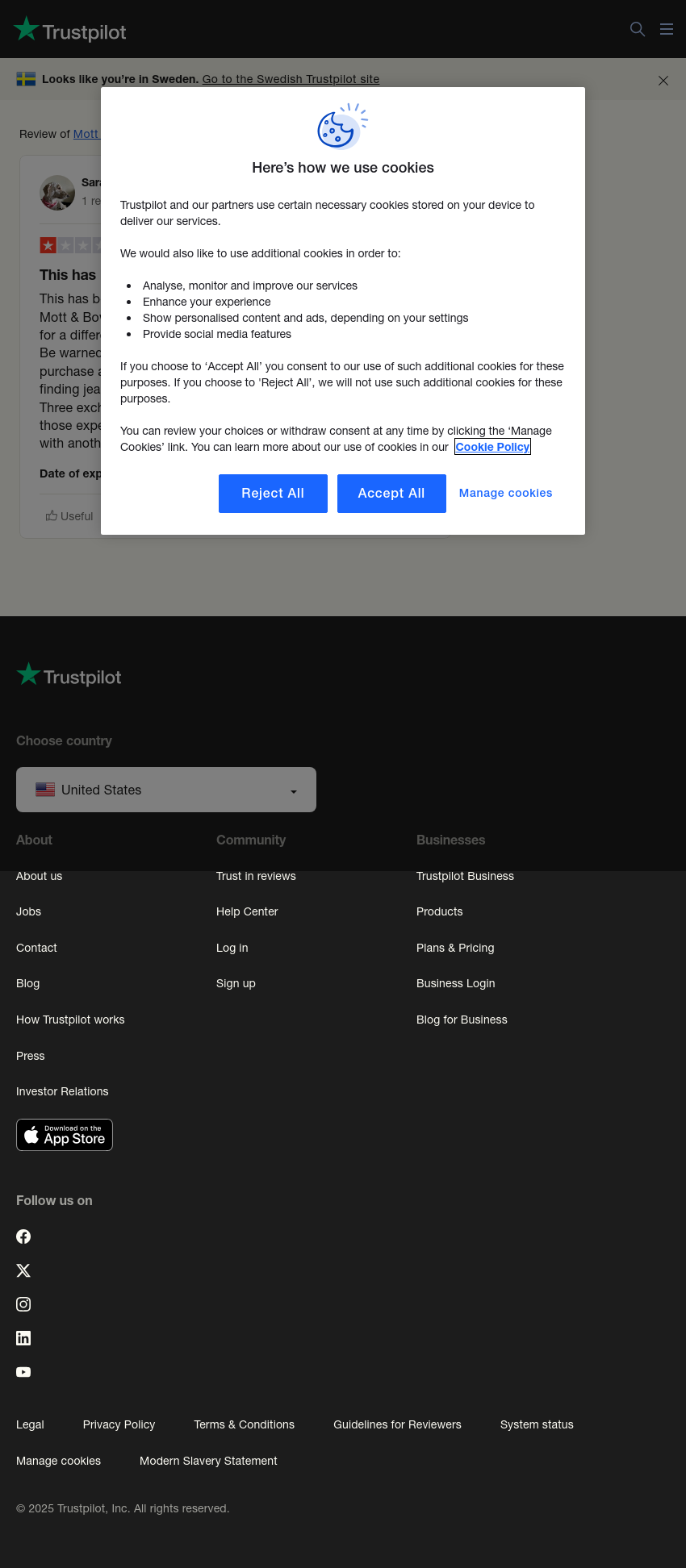Open Manage cookies in the bottom footer

coord(58,1461)
